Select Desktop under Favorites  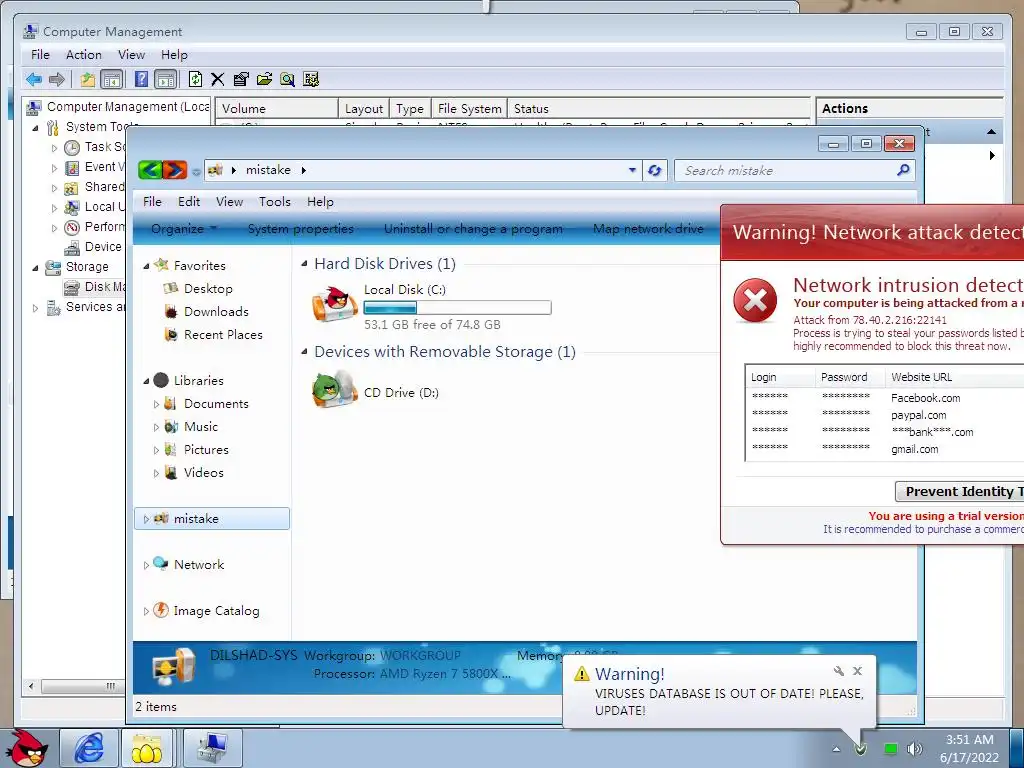(208, 289)
